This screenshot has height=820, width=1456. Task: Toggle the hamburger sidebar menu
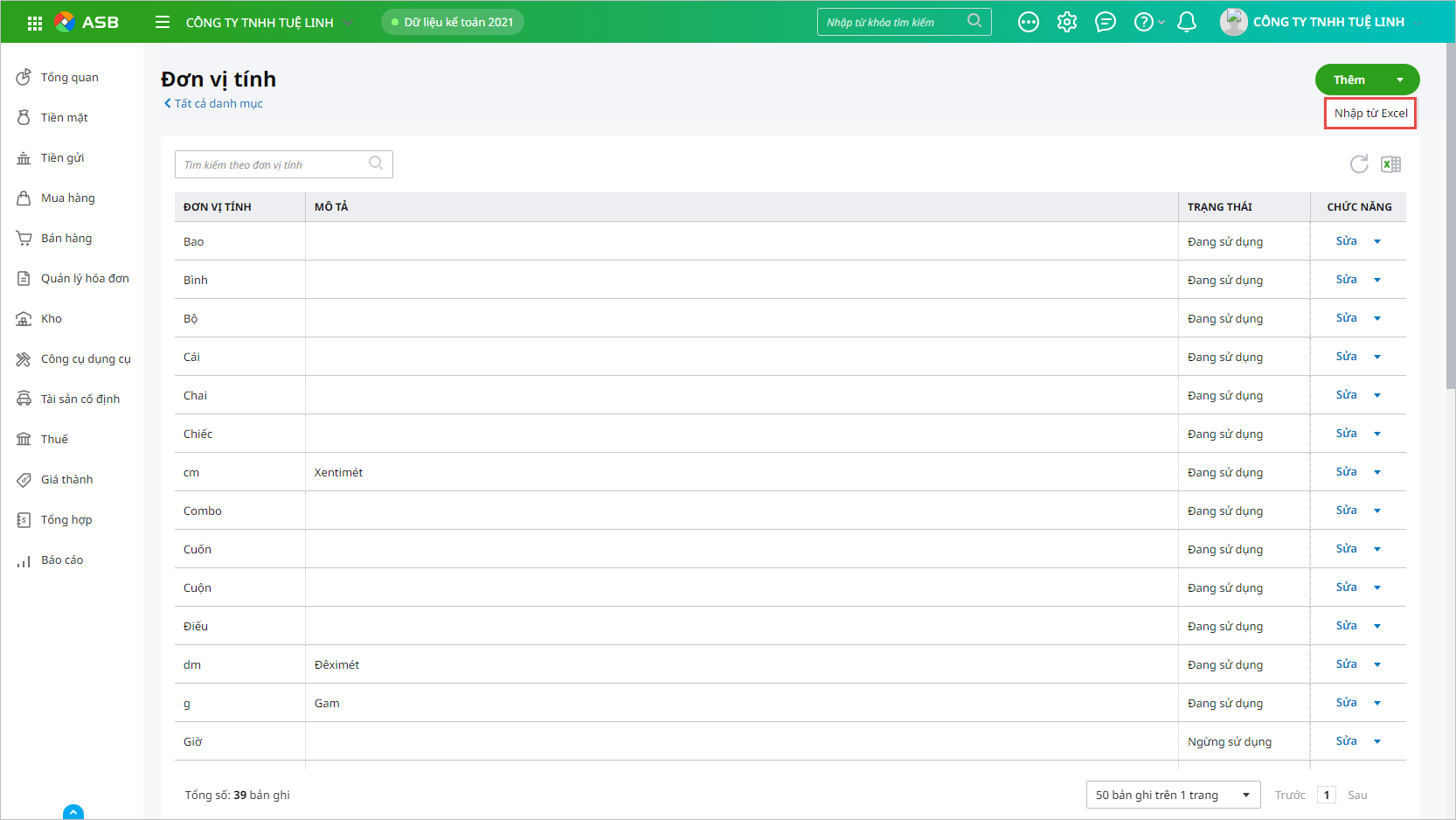(163, 22)
